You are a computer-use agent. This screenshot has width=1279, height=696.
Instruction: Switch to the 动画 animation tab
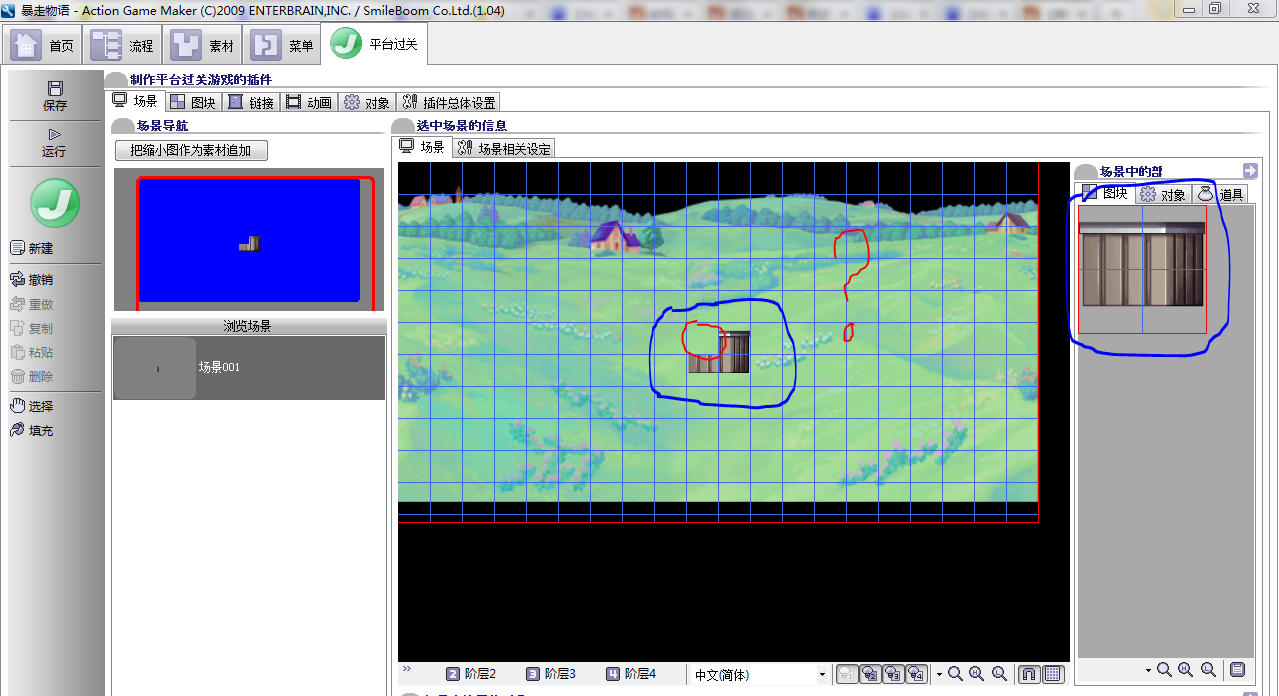(308, 102)
